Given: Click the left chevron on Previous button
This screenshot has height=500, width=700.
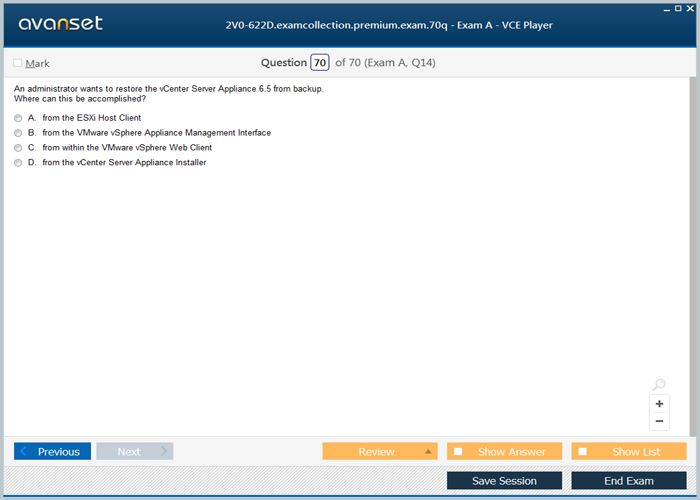Looking at the screenshot, I should (x=24, y=451).
